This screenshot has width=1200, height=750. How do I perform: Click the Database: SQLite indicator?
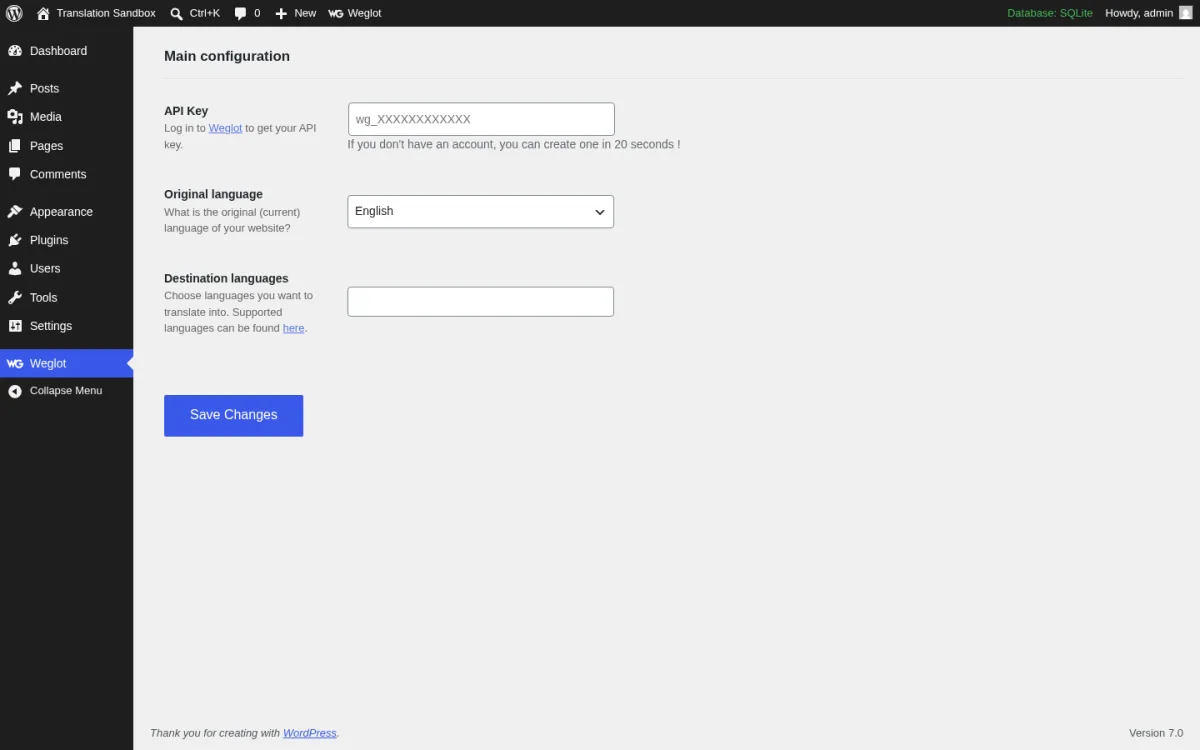1050,13
